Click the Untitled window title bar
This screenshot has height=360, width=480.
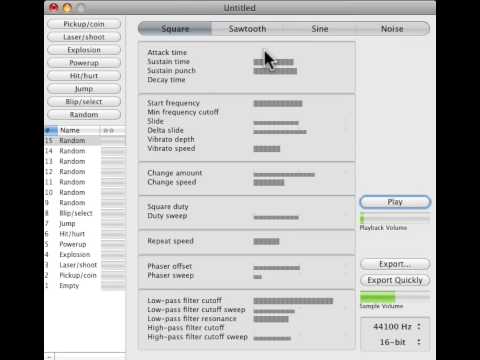click(x=240, y=7)
